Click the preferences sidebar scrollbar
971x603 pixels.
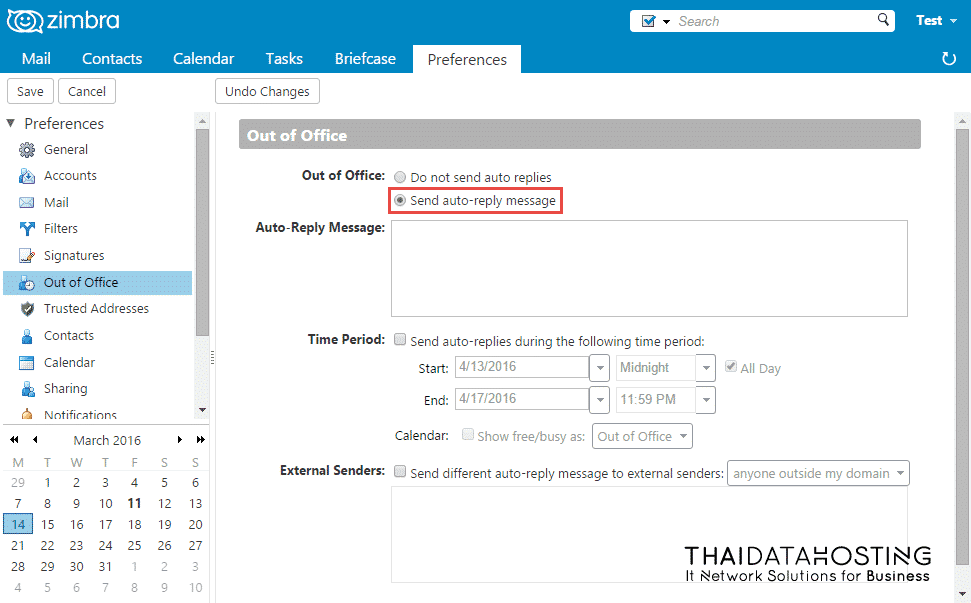tap(202, 233)
